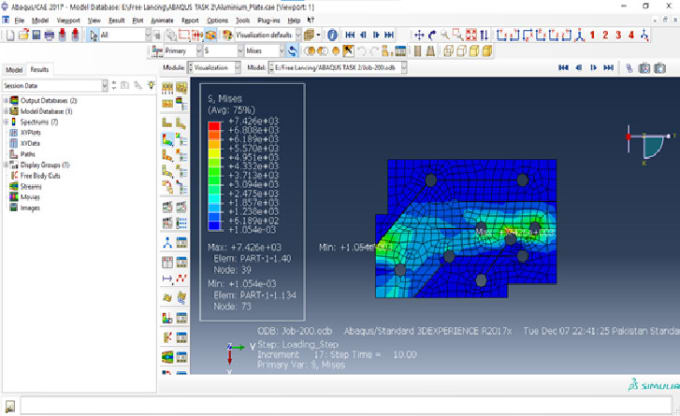Apply saved view number 3
Image resolution: width=680 pixels, height=416 pixels.
(618, 35)
